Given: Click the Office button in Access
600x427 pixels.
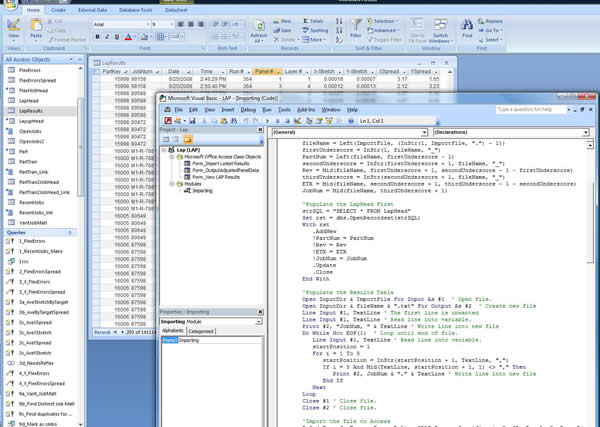Looking at the screenshot, I should [11, 4].
